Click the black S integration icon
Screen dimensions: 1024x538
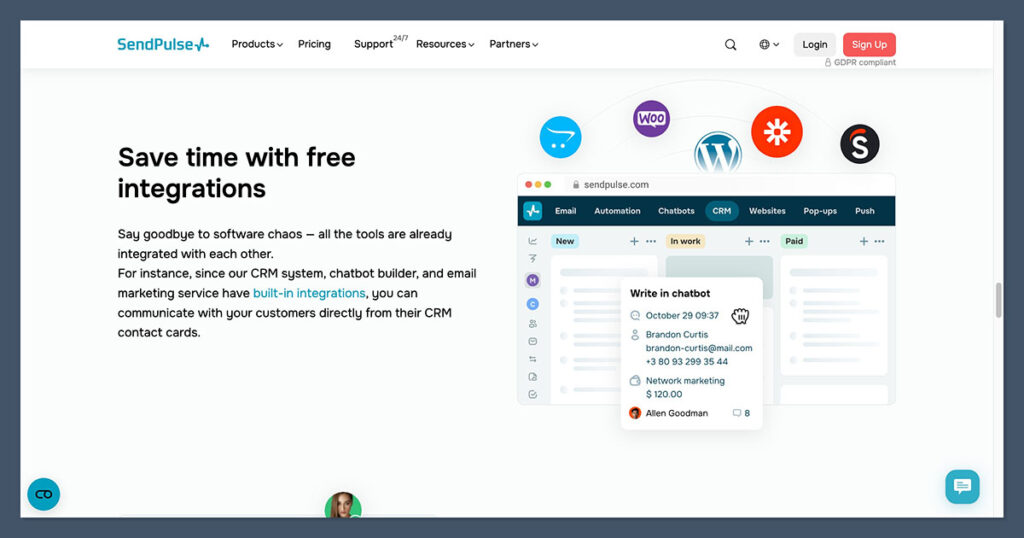click(x=859, y=144)
